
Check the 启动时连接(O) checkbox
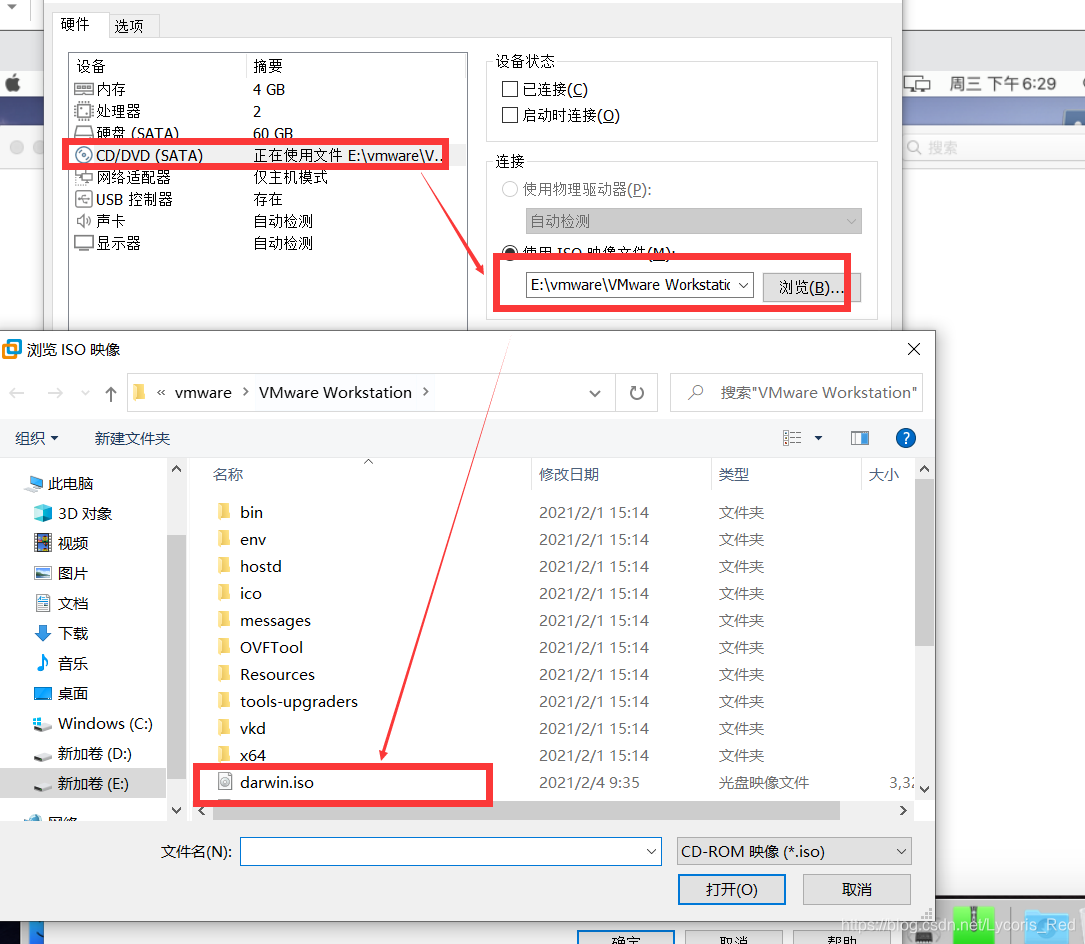tap(510, 115)
